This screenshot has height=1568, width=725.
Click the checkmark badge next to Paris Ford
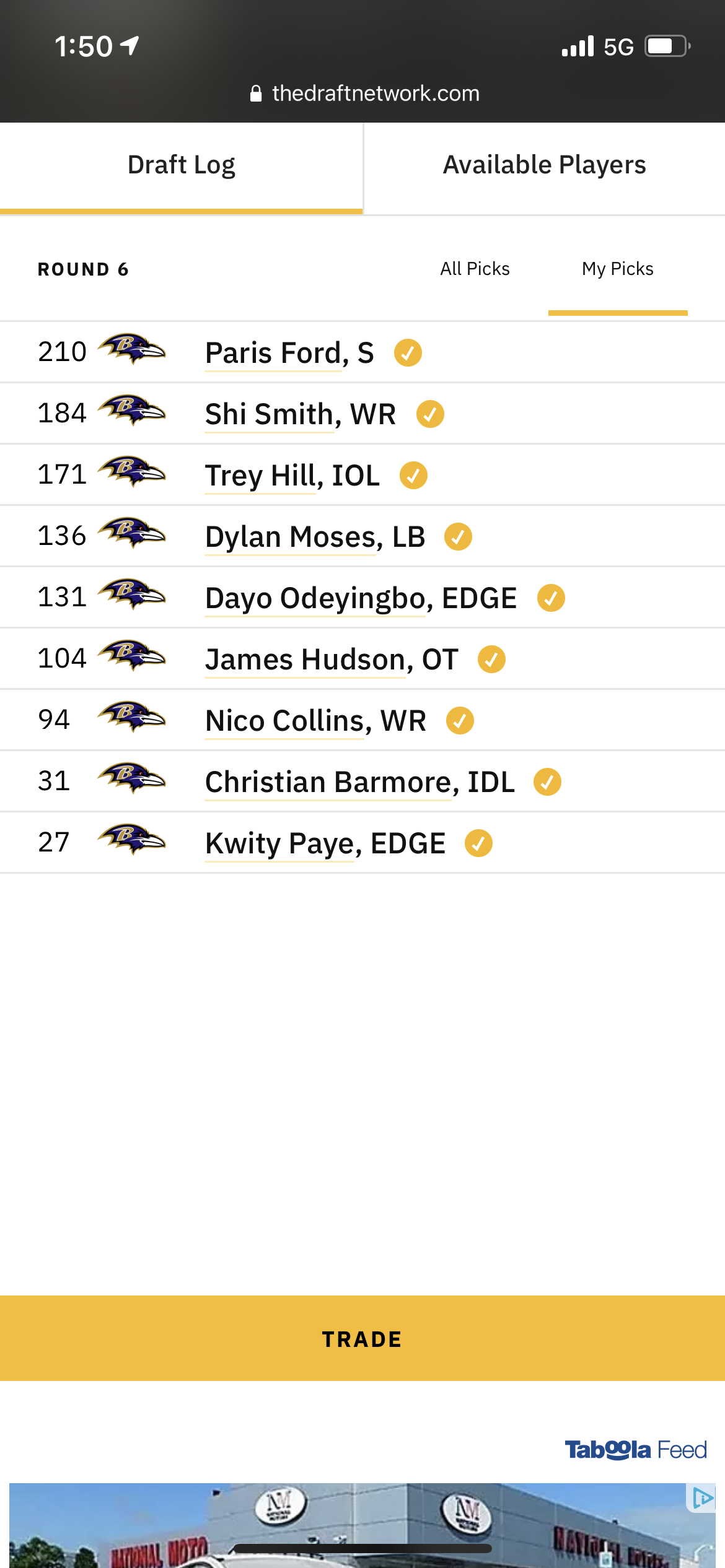coord(408,353)
